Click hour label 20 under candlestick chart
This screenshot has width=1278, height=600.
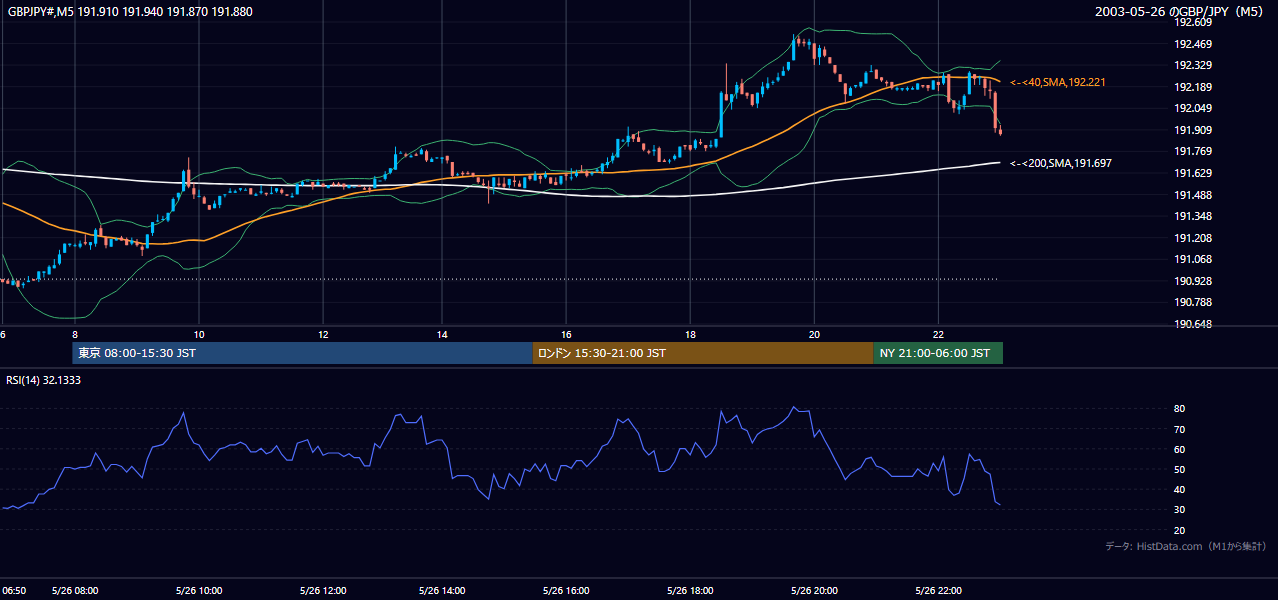pos(814,334)
